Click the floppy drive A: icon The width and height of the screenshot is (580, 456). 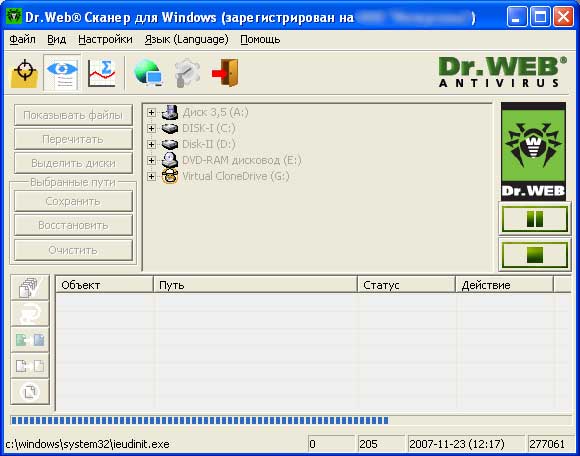tap(170, 112)
